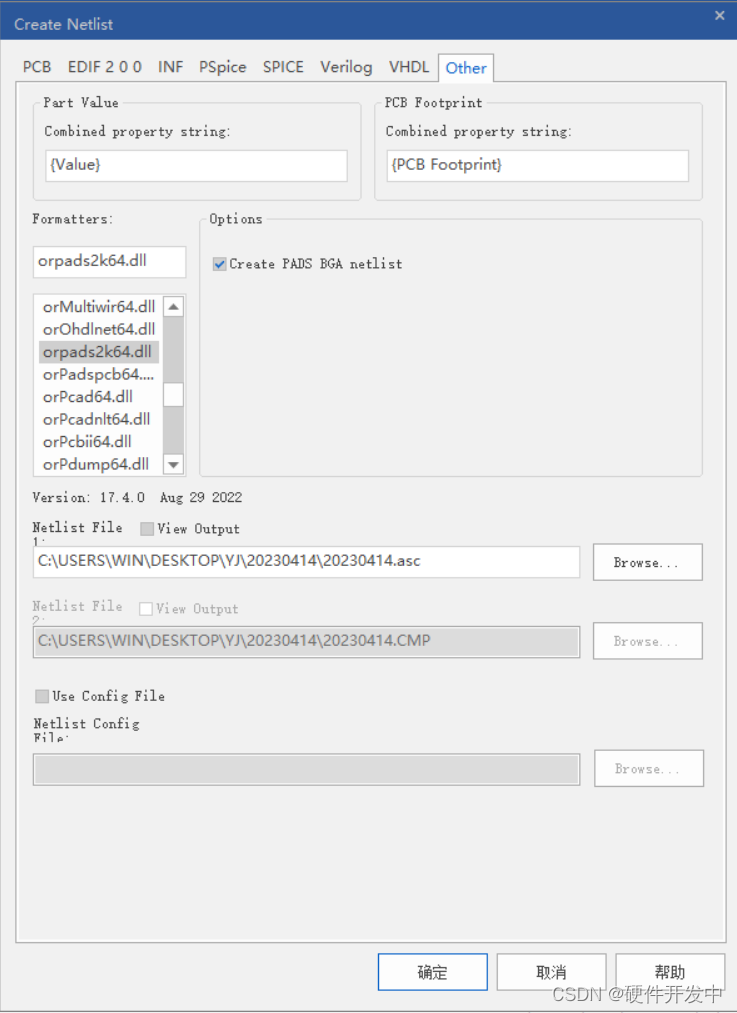Click the Part Value property string field

(x=196, y=165)
